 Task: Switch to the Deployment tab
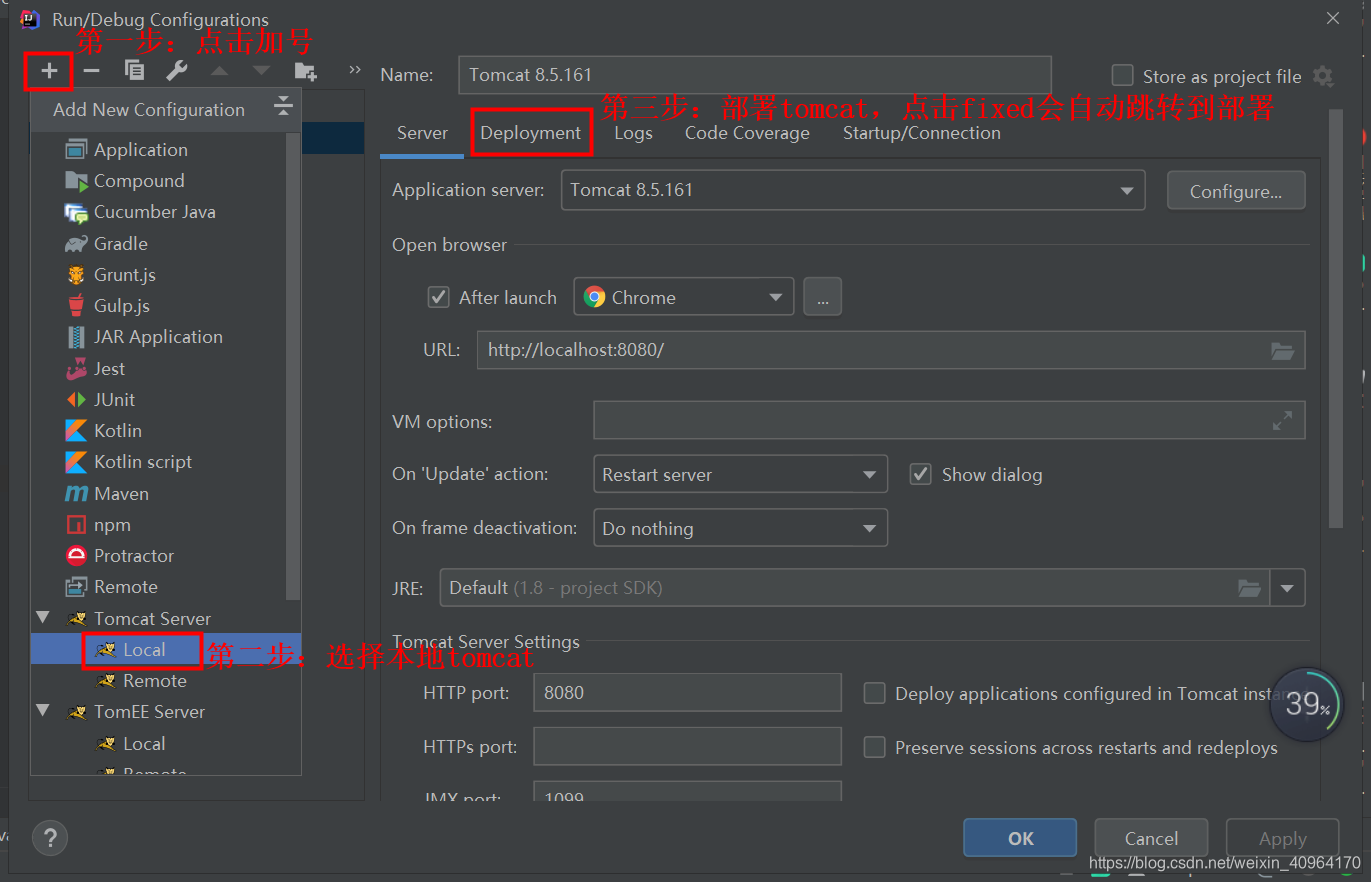click(x=531, y=132)
